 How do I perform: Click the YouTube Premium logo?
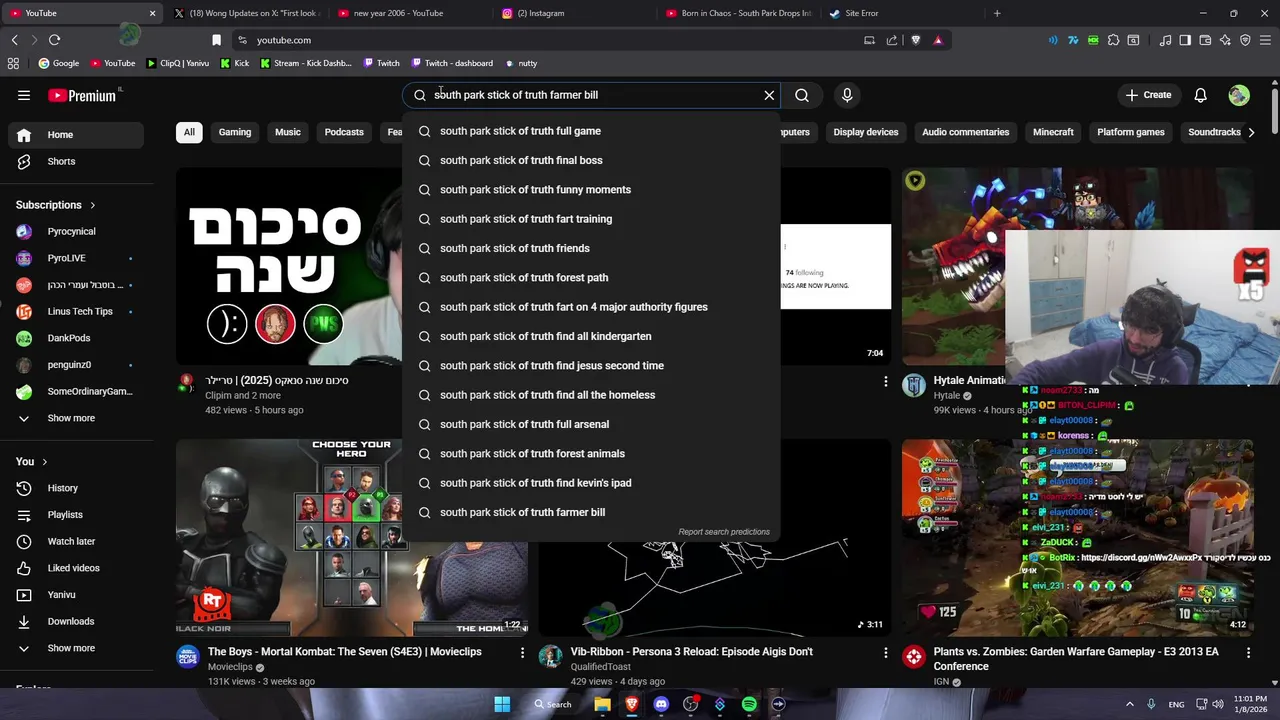pos(82,96)
